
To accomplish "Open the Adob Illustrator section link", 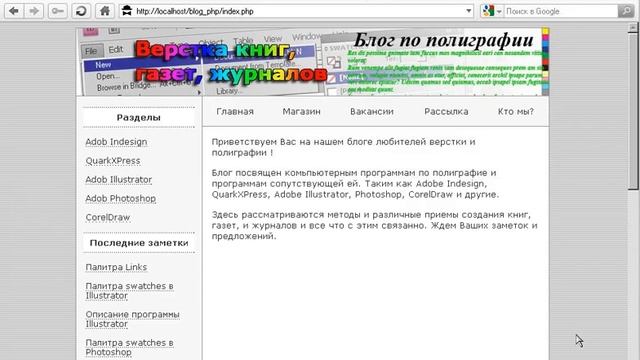I will pos(119,180).
